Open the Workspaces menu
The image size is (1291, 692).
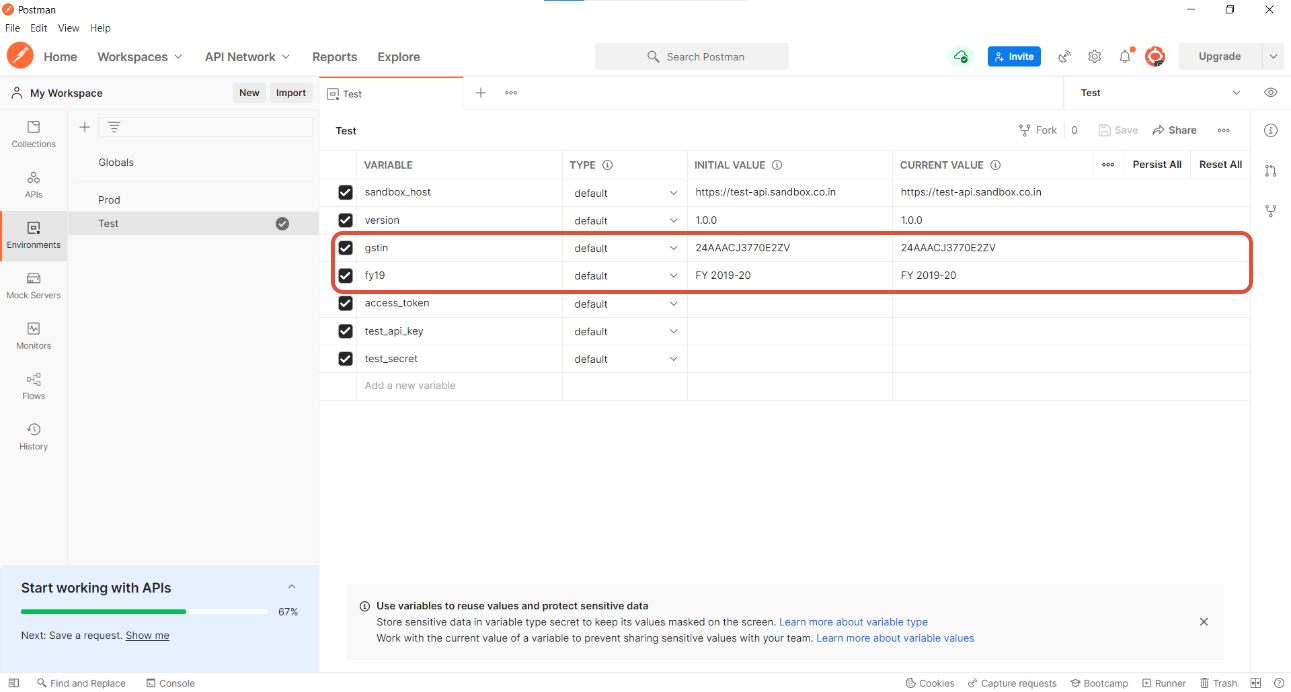coord(140,57)
